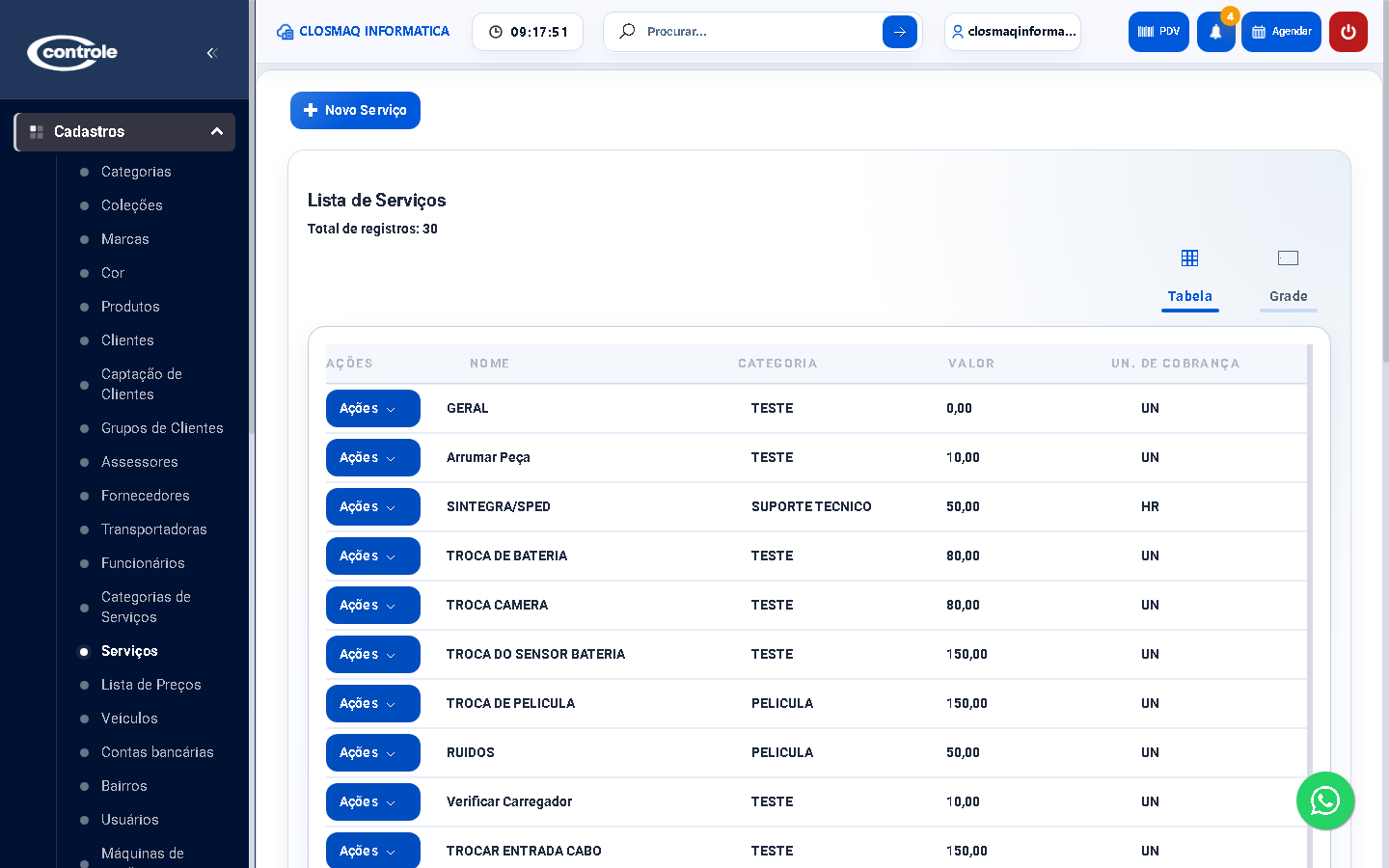Click the Grade card view icon
The image size is (1389, 868).
click(1288, 258)
